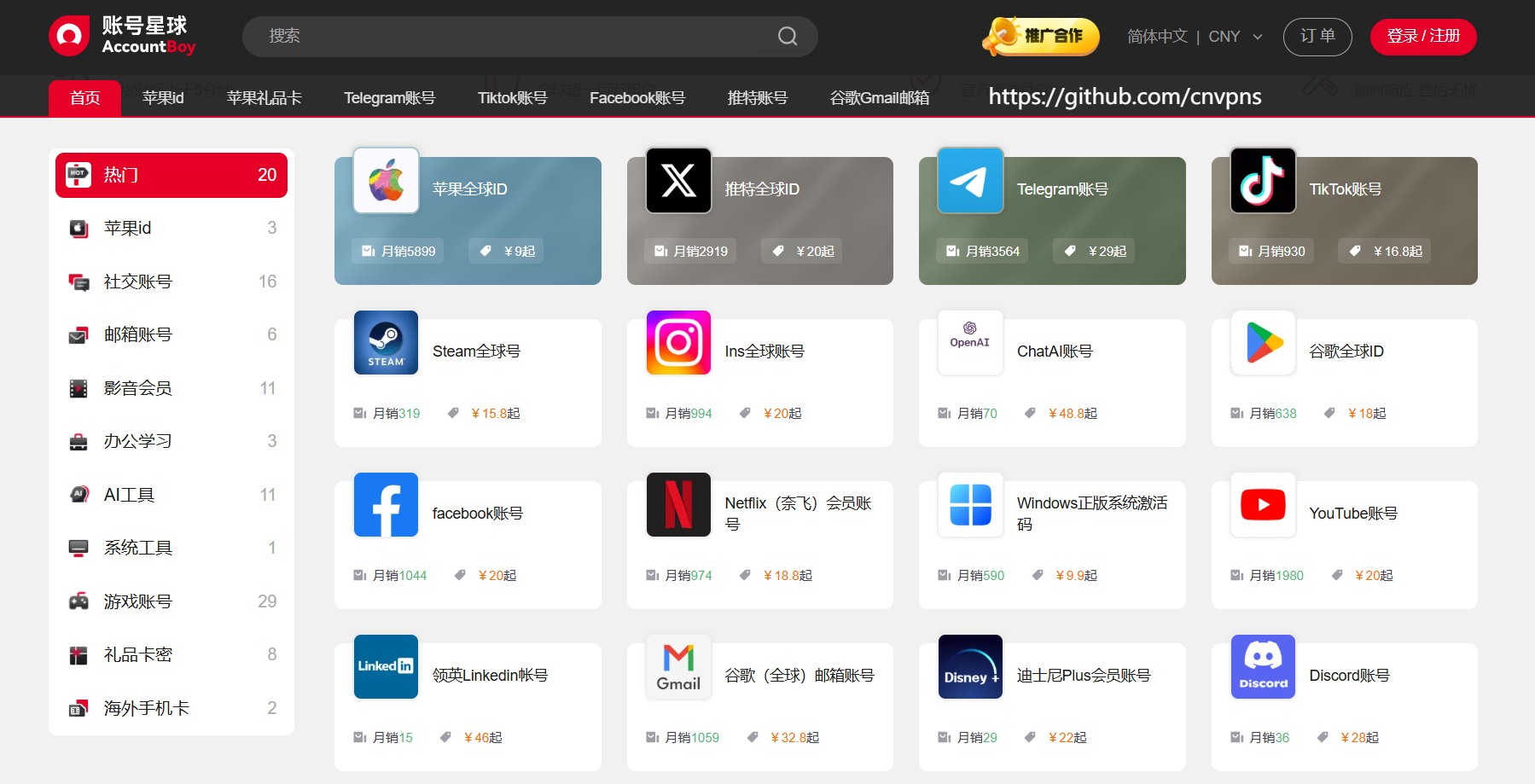Open the 谷歌Gmail邮箱 navigation tab

[x=880, y=98]
